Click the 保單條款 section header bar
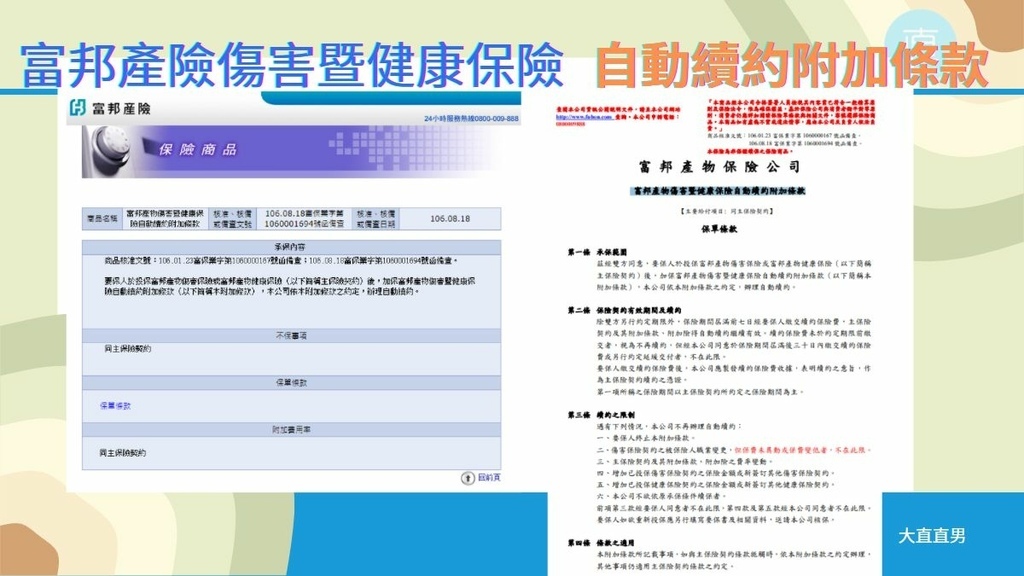 click(x=291, y=383)
